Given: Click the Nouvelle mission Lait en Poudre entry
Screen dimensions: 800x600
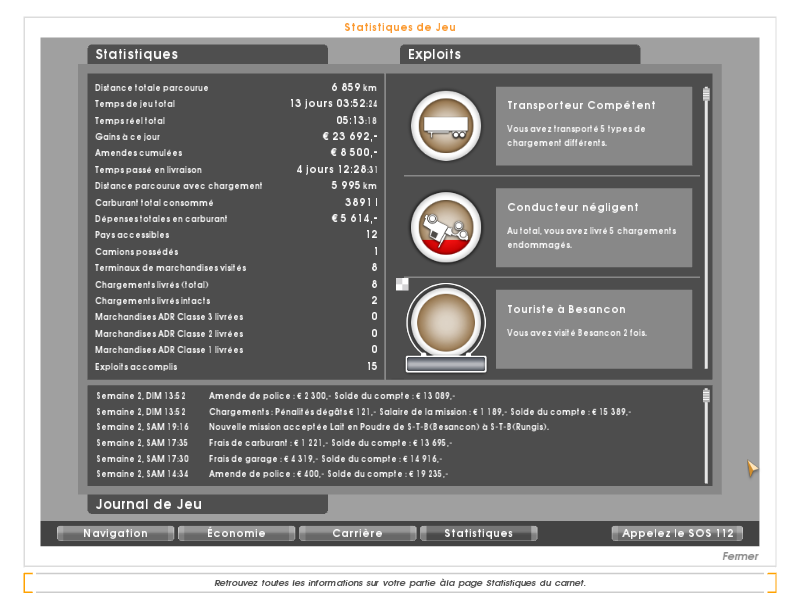Looking at the screenshot, I should pos(322,427).
